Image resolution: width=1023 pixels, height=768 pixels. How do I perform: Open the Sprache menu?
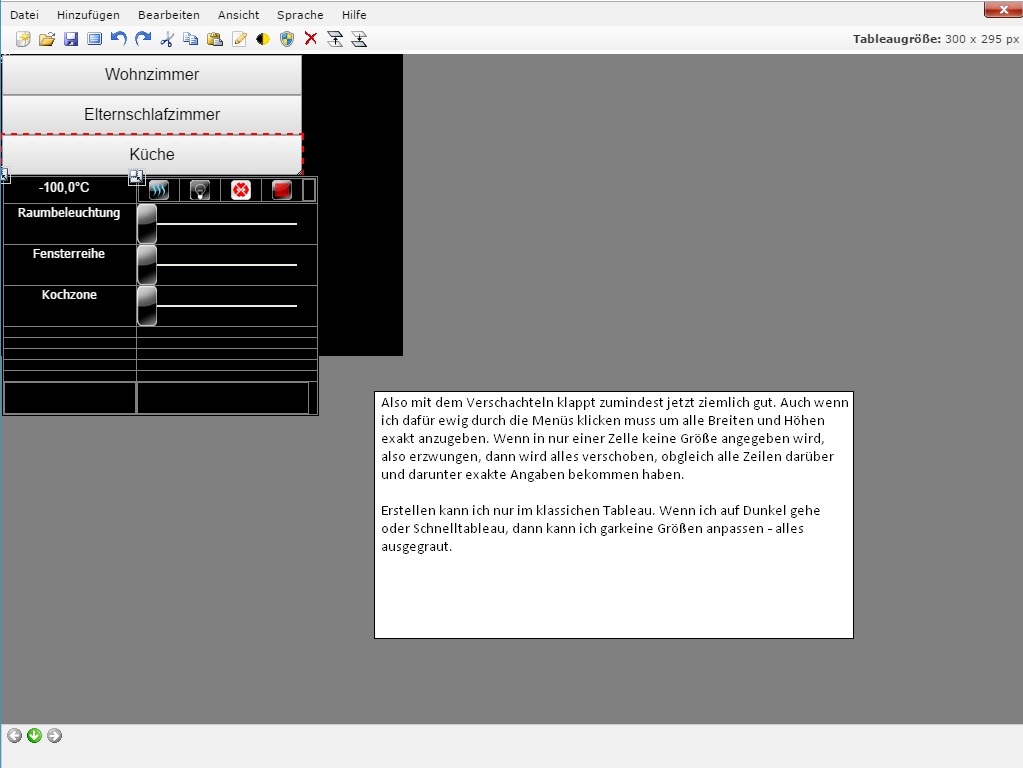point(300,15)
